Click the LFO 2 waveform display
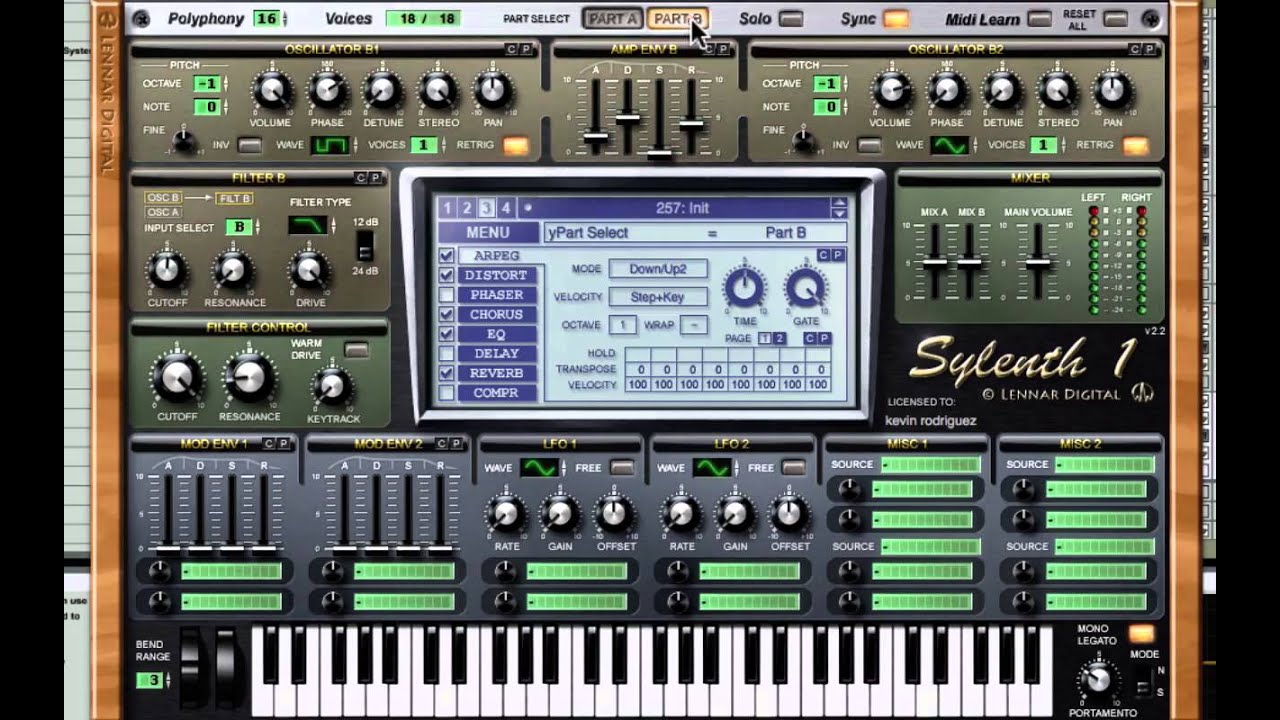Image resolution: width=1280 pixels, height=720 pixels. pos(712,468)
